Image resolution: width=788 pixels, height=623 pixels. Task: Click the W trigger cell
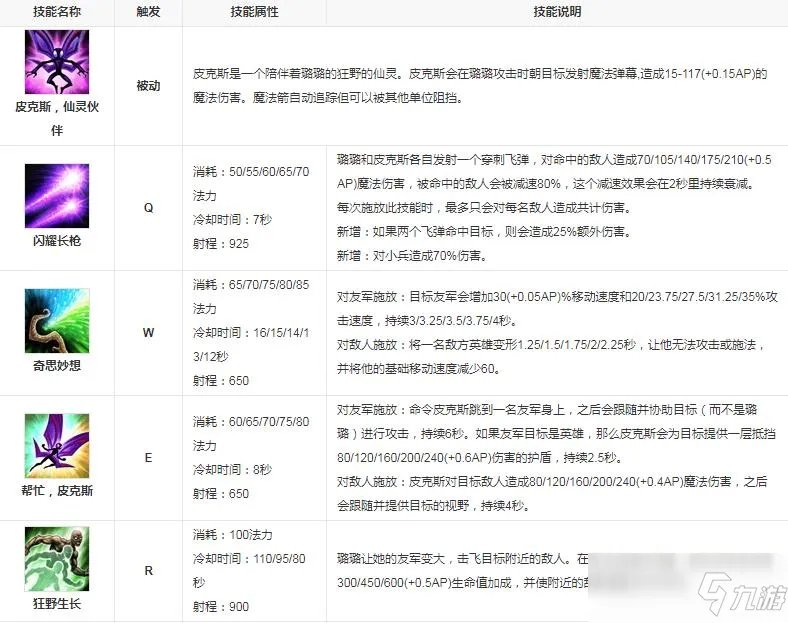[148, 333]
